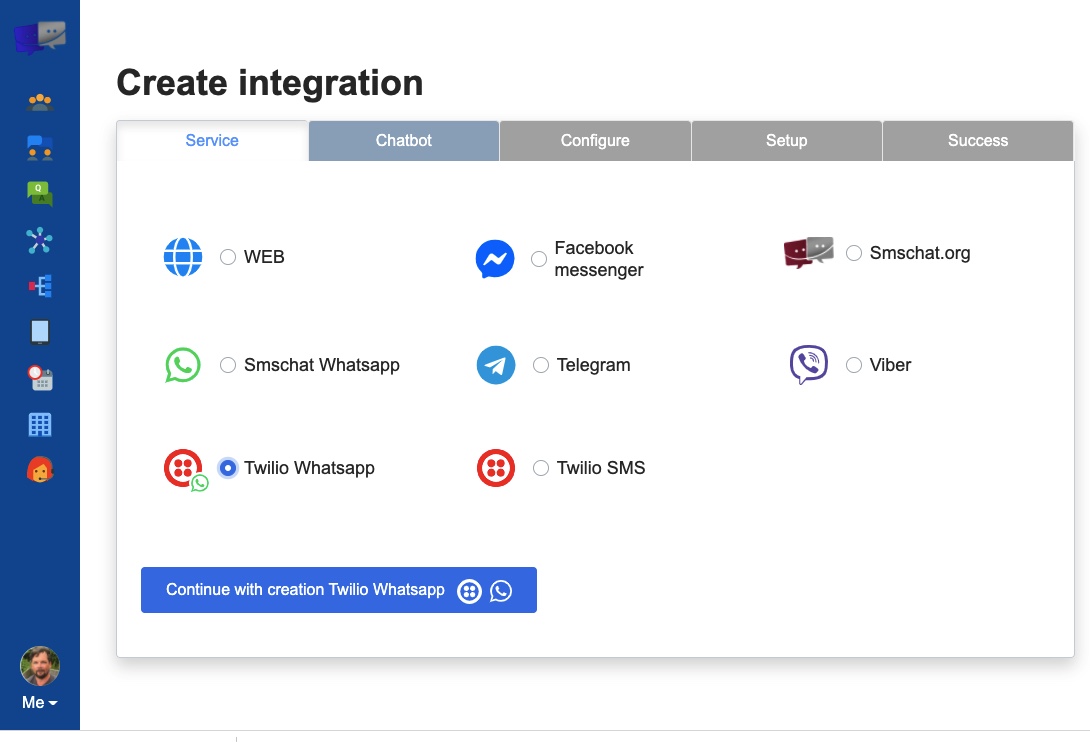Open the flow tree diagram sidebar icon
Viewport: 1090px width, 742px height.
point(40,286)
